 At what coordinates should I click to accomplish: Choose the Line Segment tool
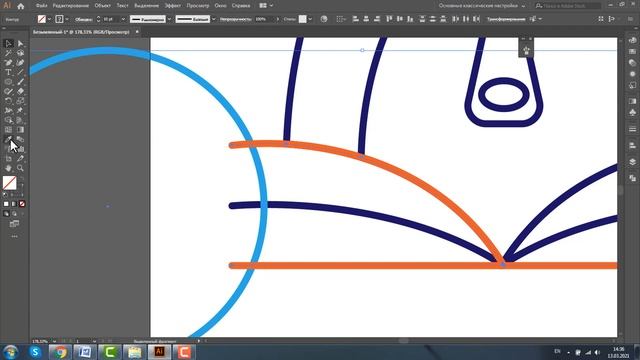pos(20,72)
